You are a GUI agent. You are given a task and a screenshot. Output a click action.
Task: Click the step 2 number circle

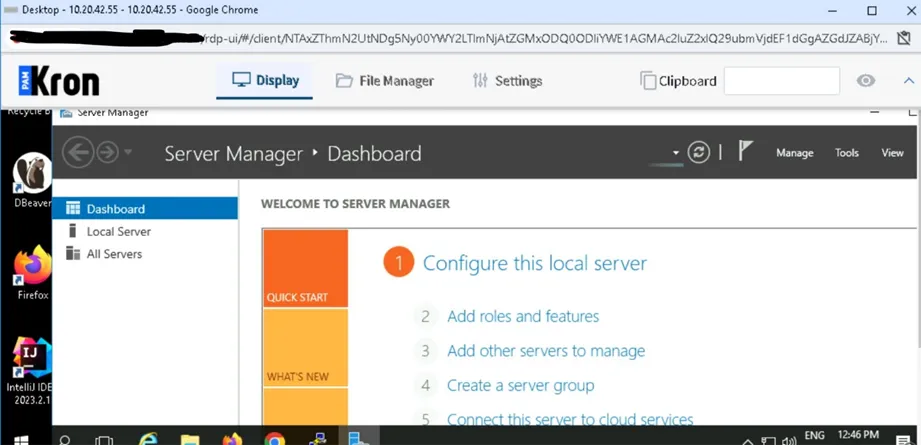(426, 316)
